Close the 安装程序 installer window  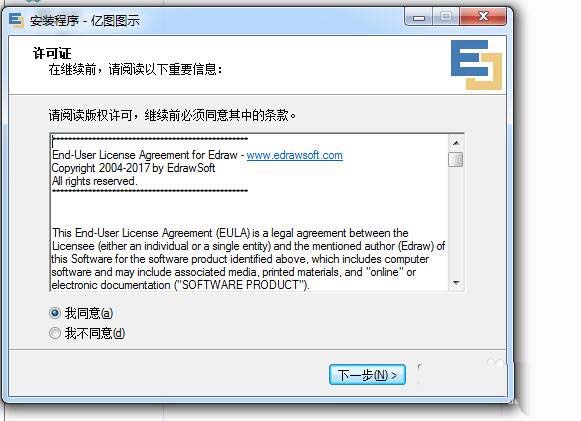(483, 17)
